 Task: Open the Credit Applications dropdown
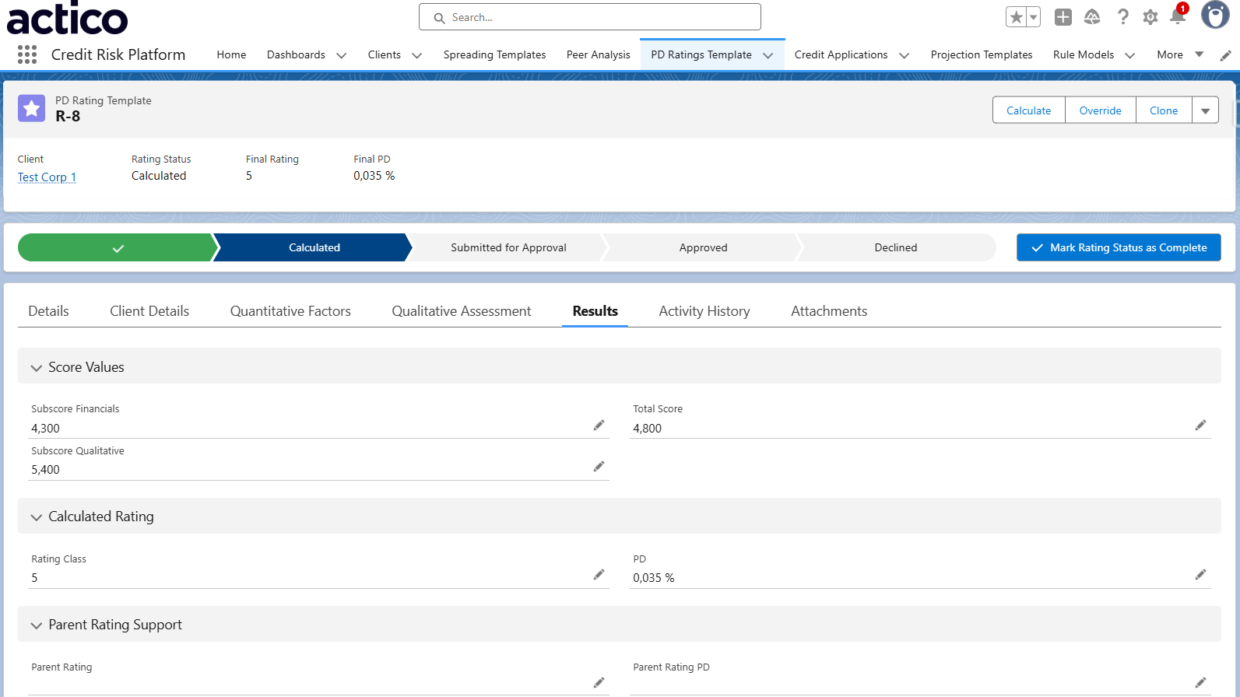[x=904, y=55]
